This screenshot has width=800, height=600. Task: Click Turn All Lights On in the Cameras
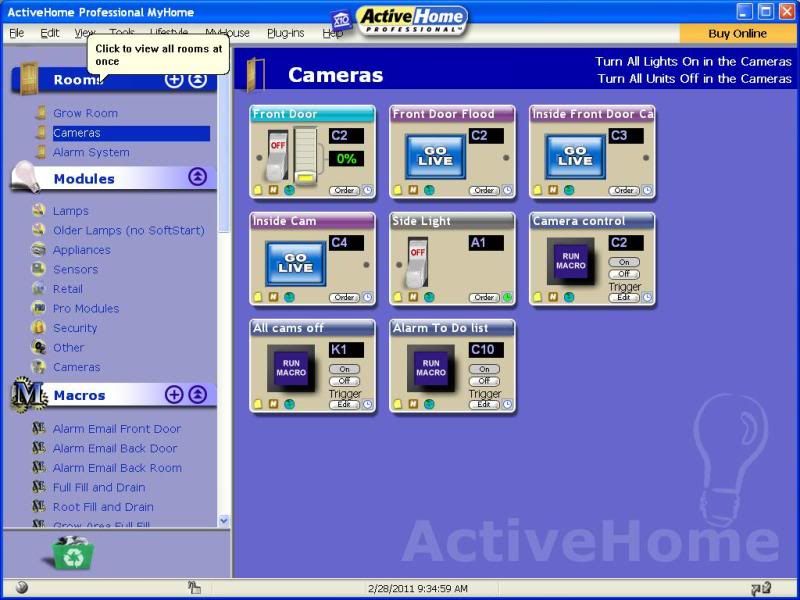(x=693, y=62)
